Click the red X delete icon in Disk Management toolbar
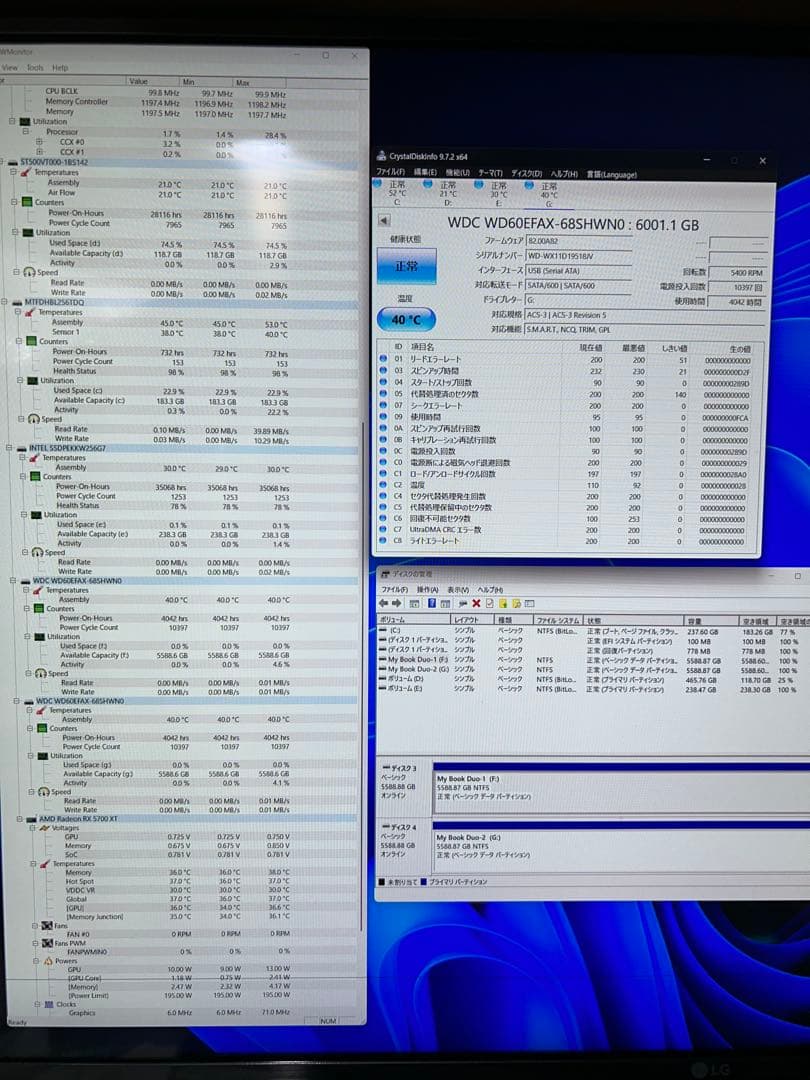The image size is (810, 1080). 477,605
